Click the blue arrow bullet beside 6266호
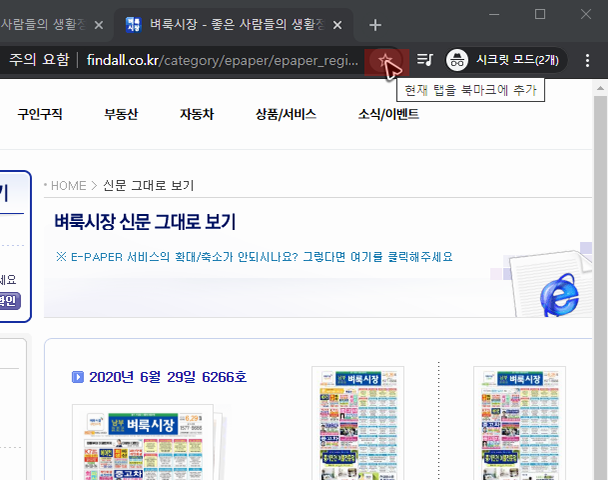 78,377
